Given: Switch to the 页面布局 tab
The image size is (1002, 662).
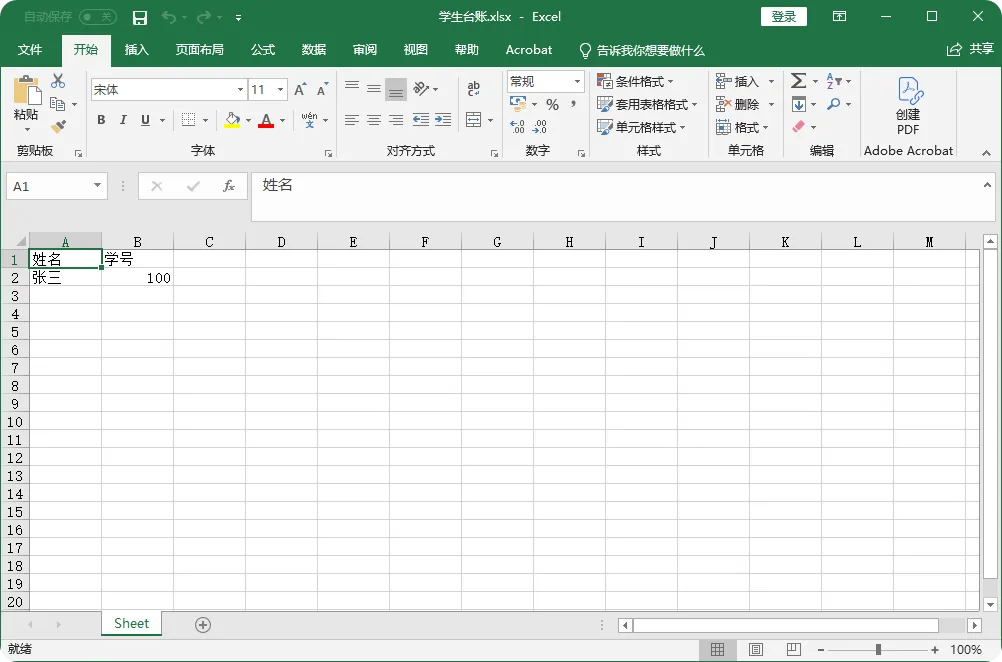Looking at the screenshot, I should tap(199, 50).
